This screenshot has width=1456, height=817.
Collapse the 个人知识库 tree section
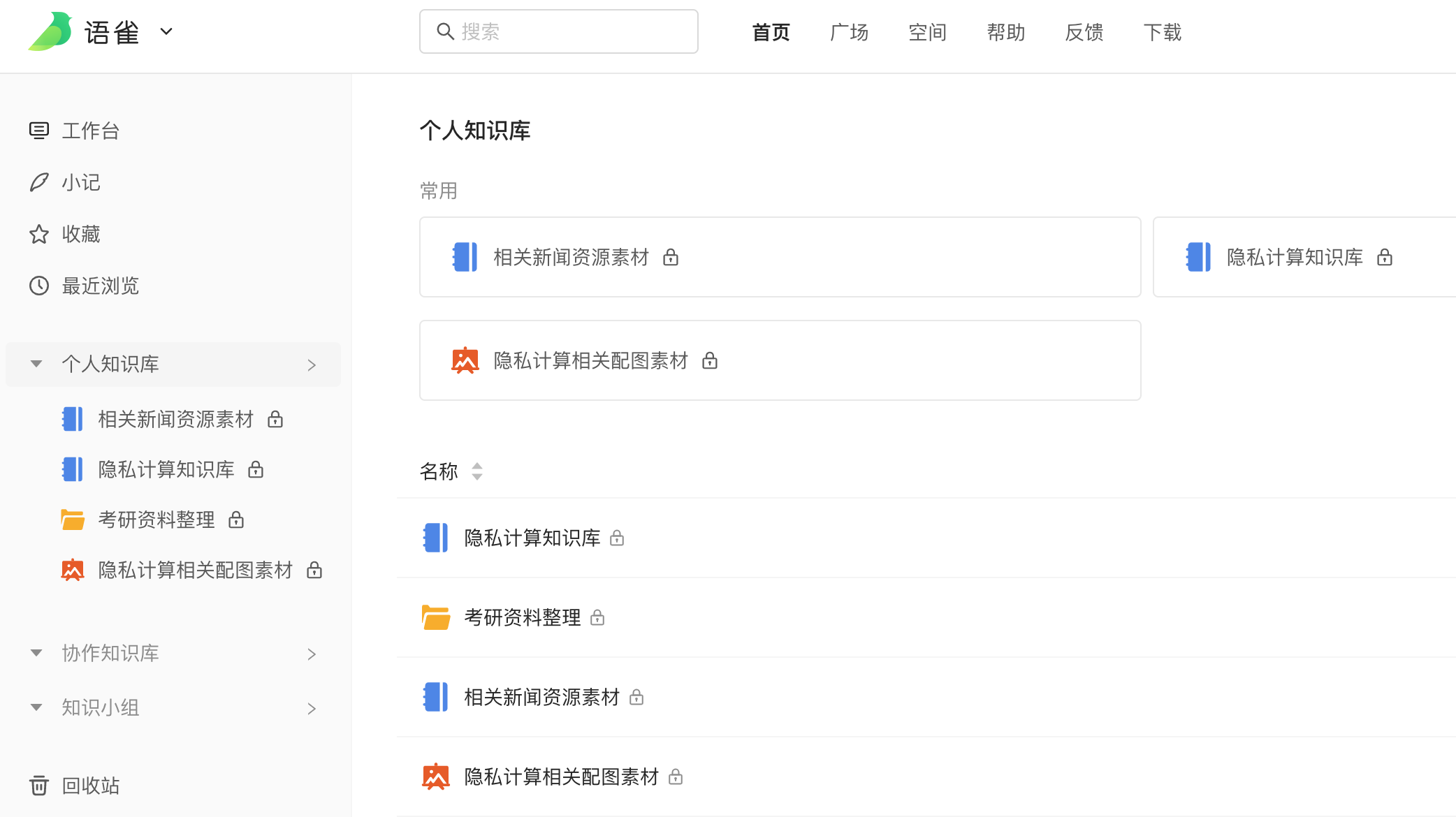coord(36,364)
